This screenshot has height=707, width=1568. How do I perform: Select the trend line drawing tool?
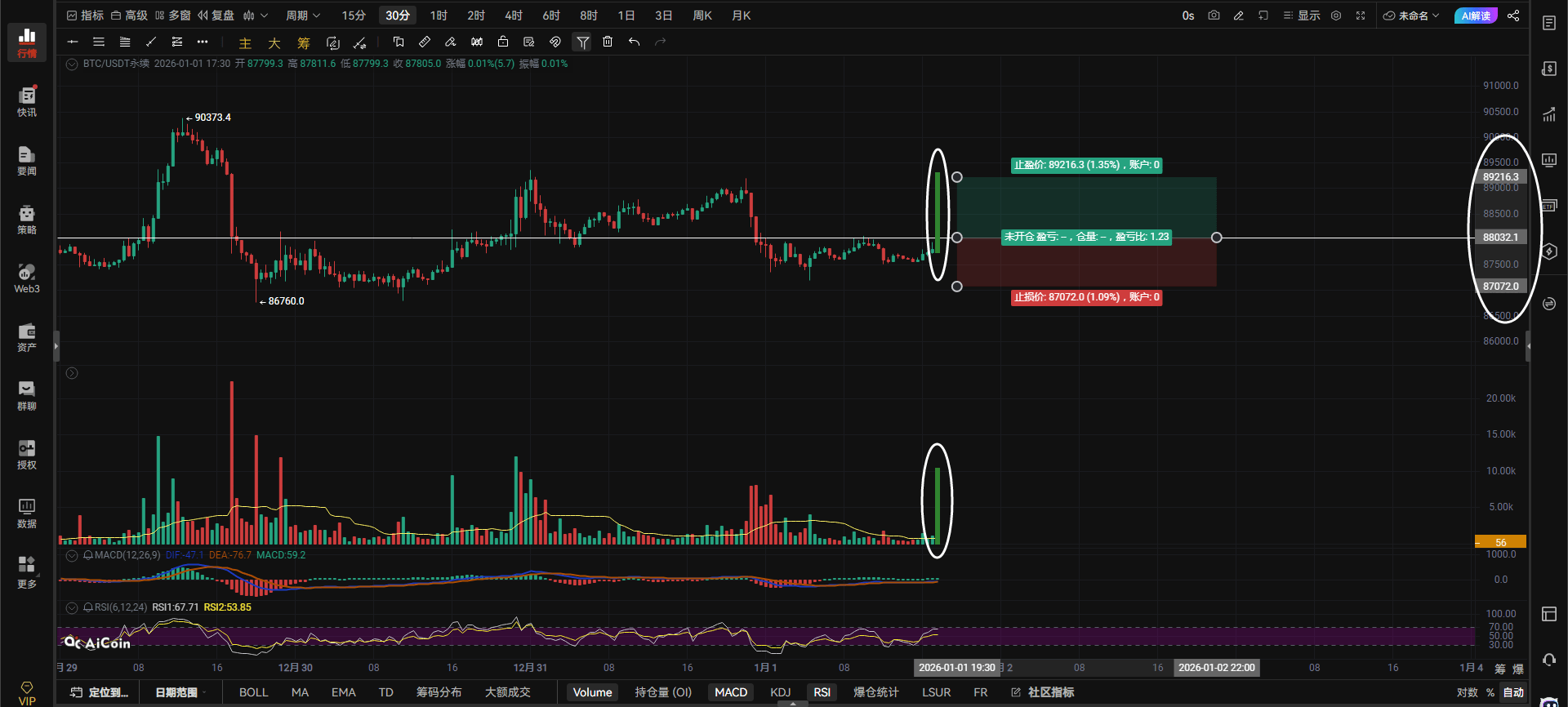(x=151, y=42)
